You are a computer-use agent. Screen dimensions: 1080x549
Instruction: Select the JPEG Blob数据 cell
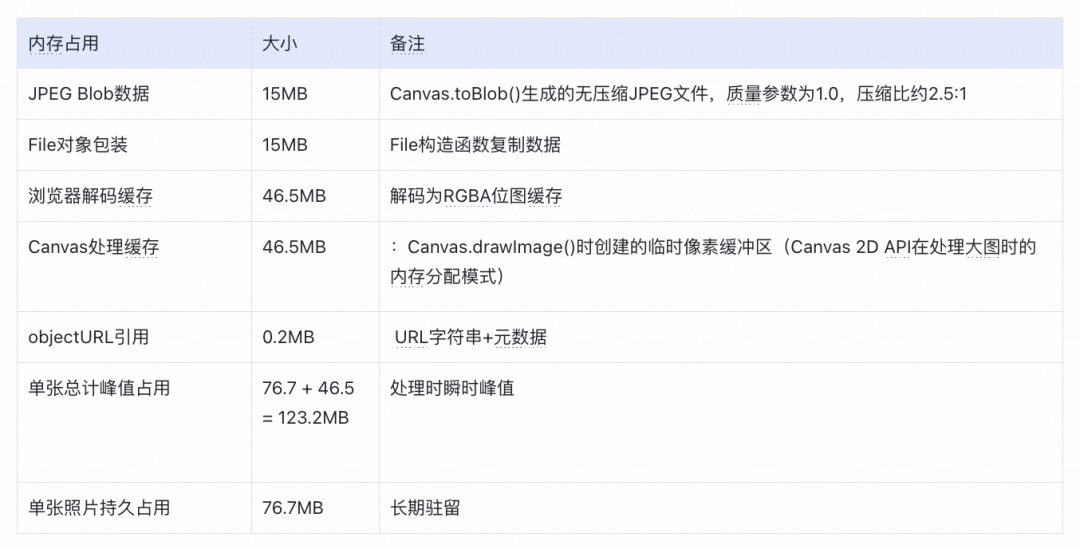coord(89,94)
